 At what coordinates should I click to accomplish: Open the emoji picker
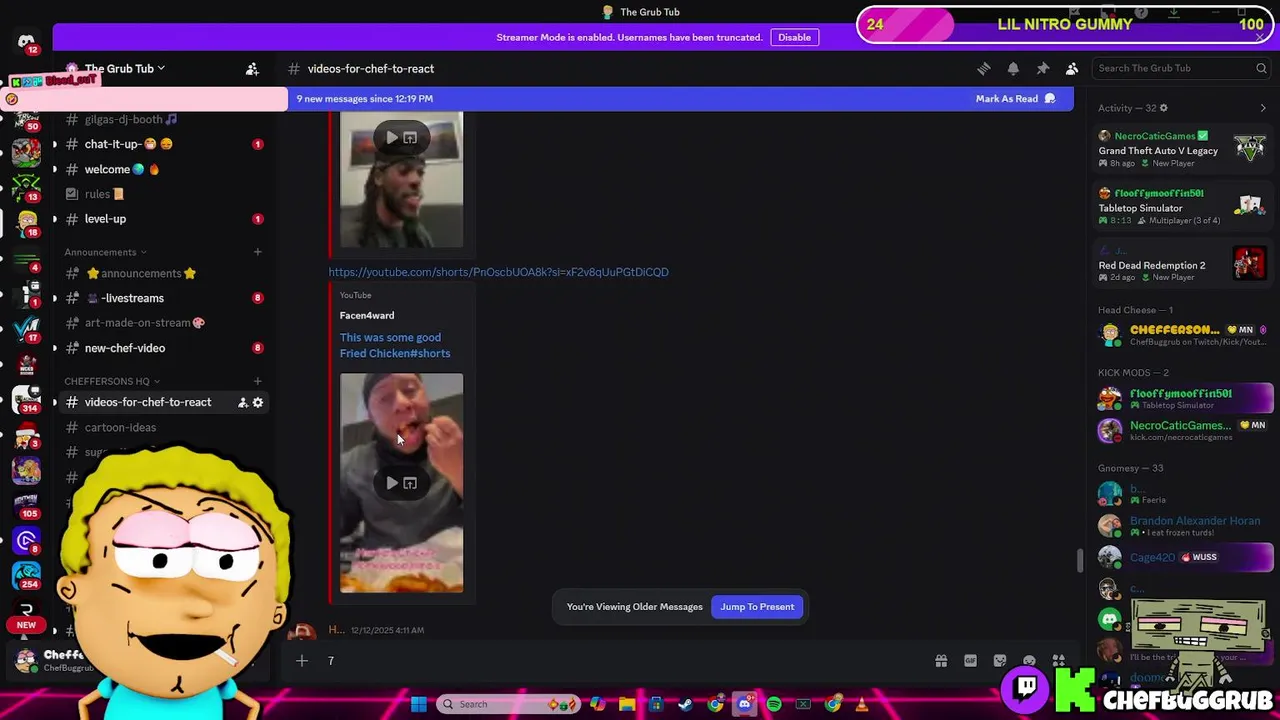click(1029, 661)
